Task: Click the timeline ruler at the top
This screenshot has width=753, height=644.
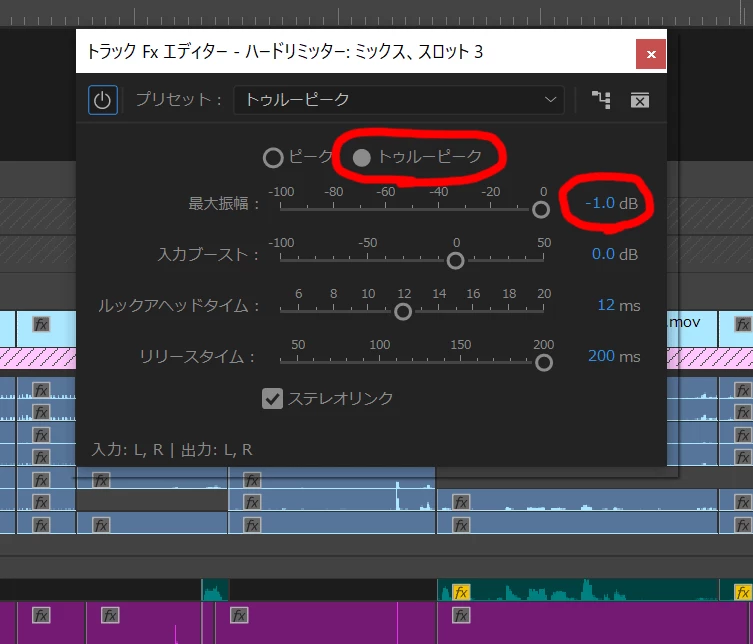Action: pos(376,14)
